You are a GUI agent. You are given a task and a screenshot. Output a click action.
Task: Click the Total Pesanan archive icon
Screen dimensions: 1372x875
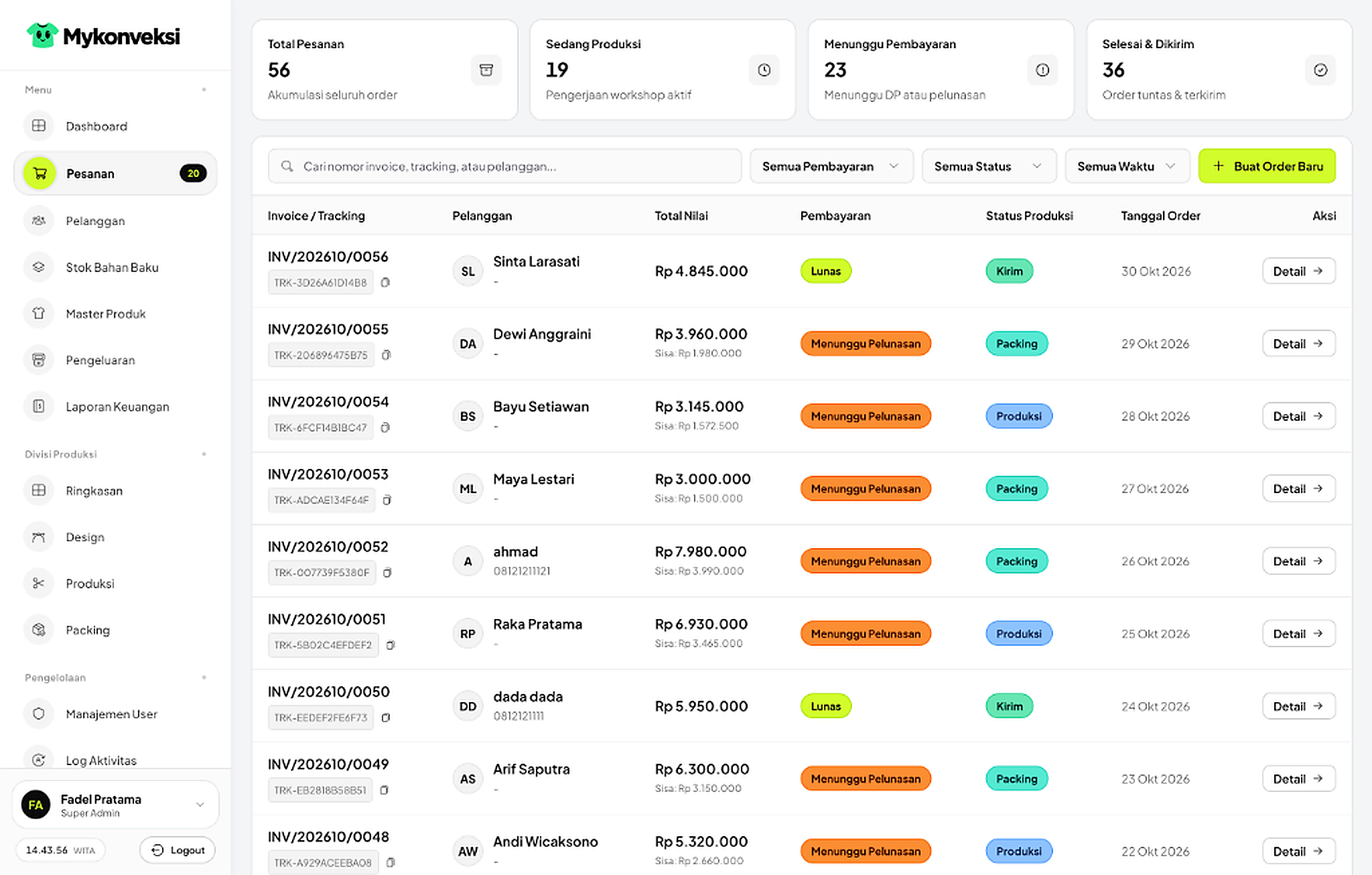486,70
